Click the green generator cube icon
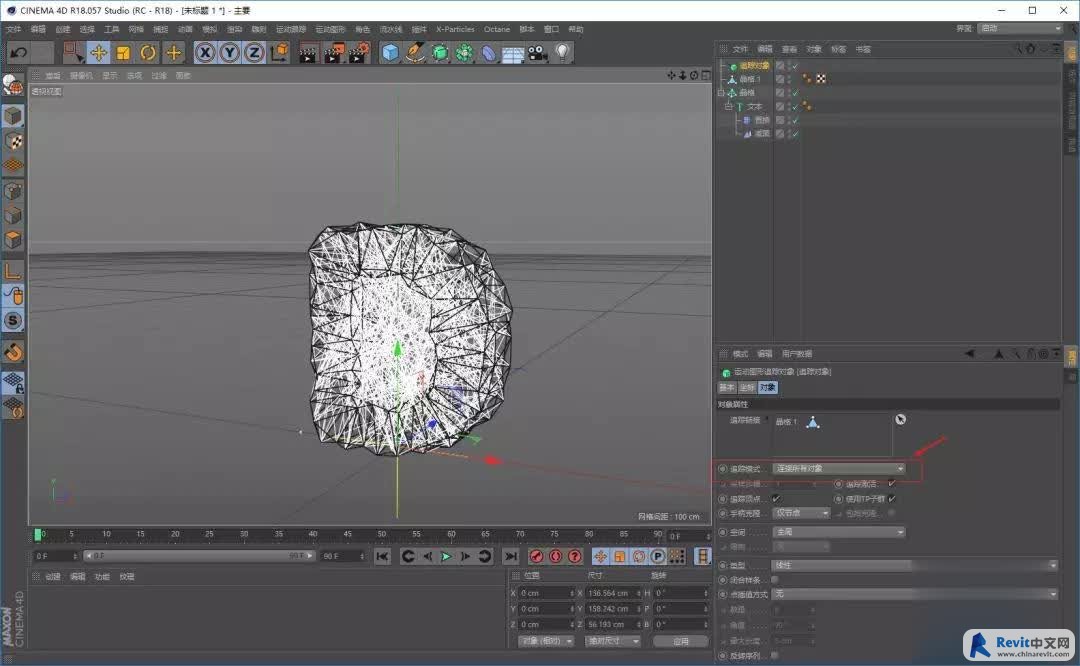Viewport: 1080px width, 666px height. [439, 52]
